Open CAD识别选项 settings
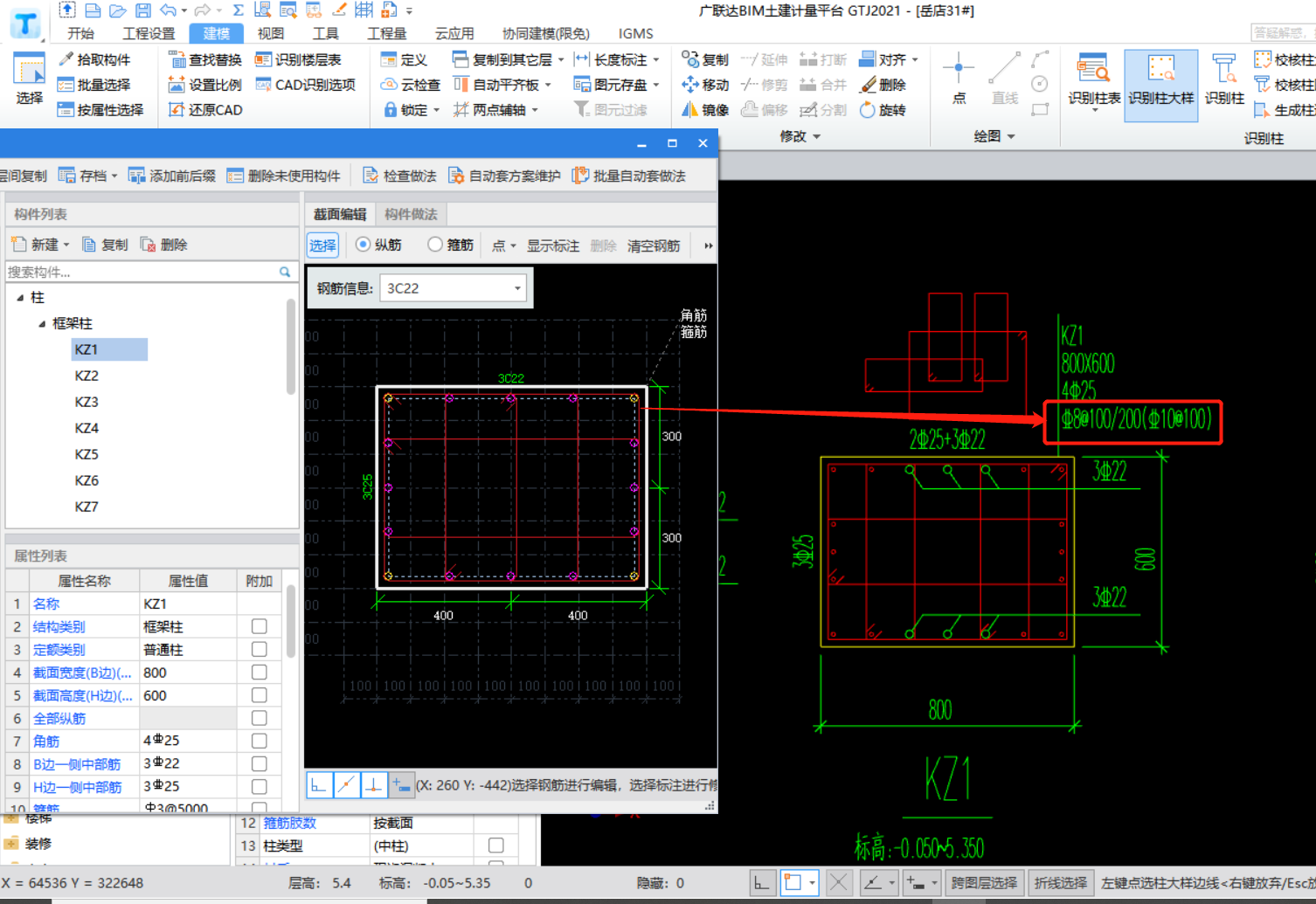 (306, 85)
